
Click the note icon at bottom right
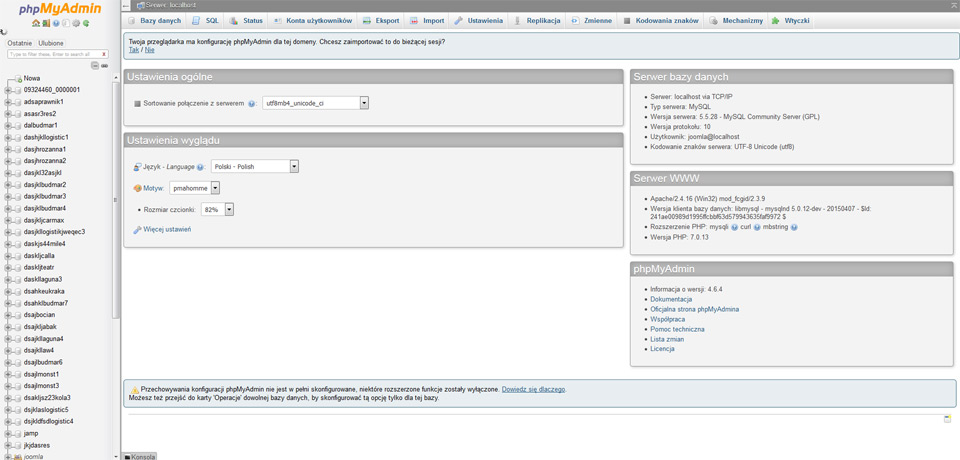click(x=947, y=418)
